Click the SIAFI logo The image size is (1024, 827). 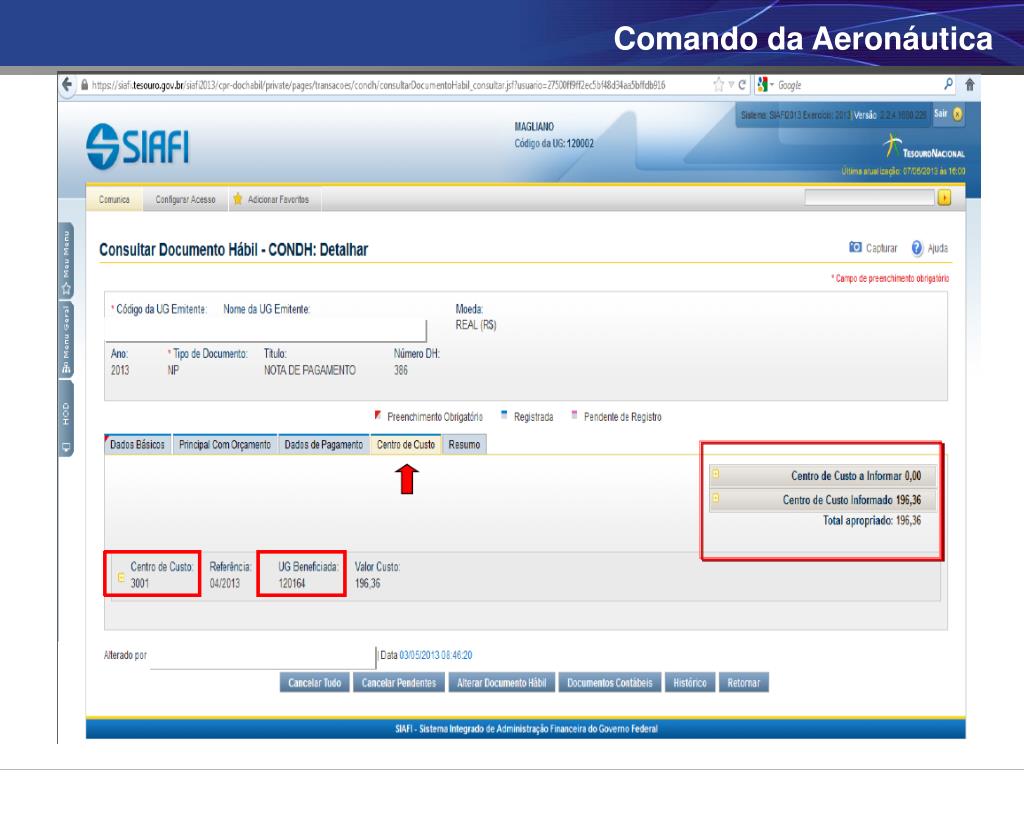(x=138, y=146)
